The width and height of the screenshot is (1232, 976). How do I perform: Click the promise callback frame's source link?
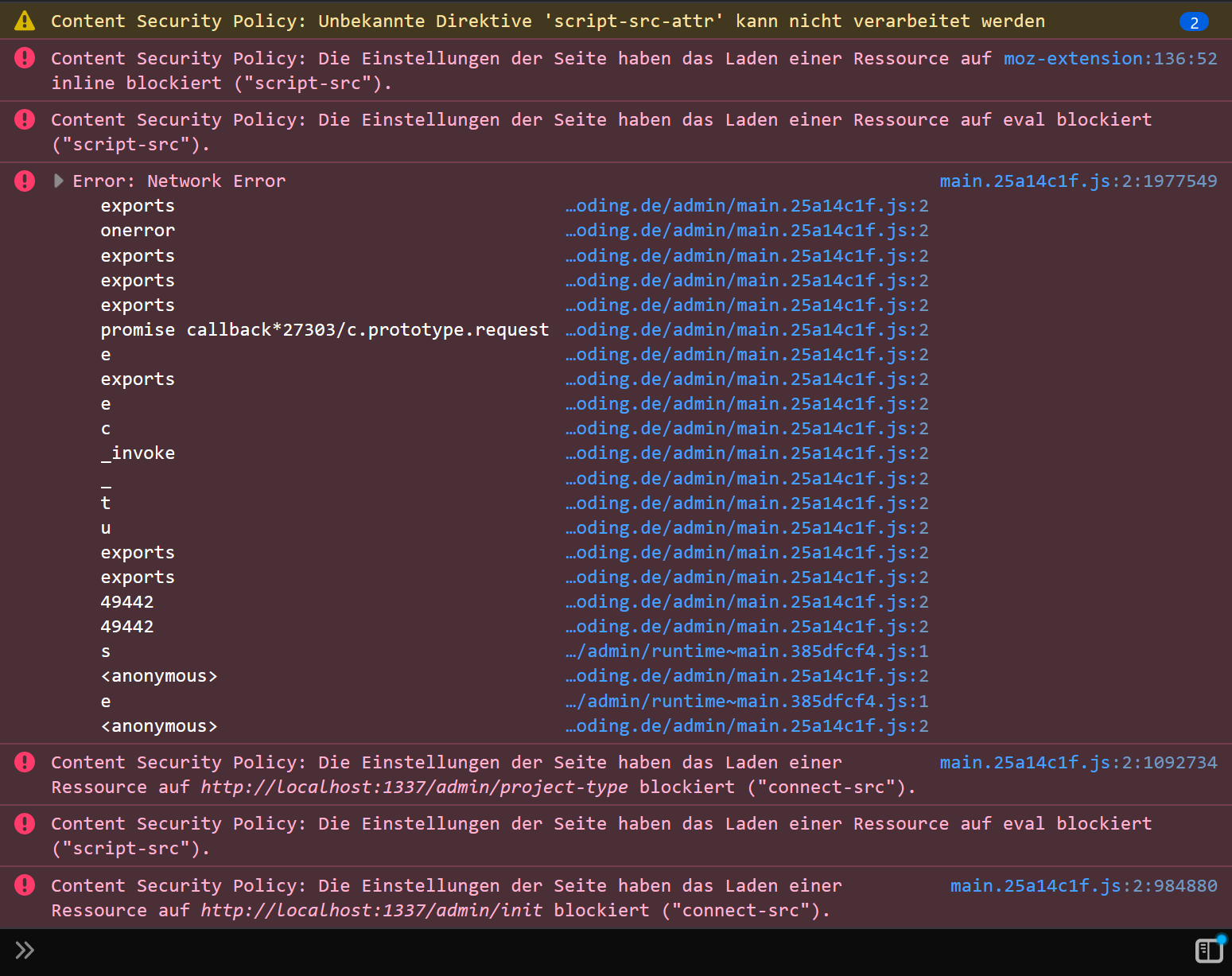pos(746,329)
